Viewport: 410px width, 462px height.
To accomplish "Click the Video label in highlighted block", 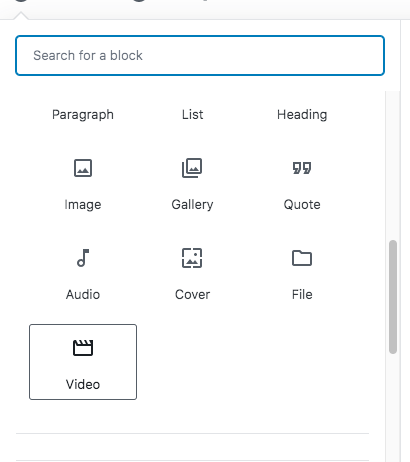I will (83, 385).
